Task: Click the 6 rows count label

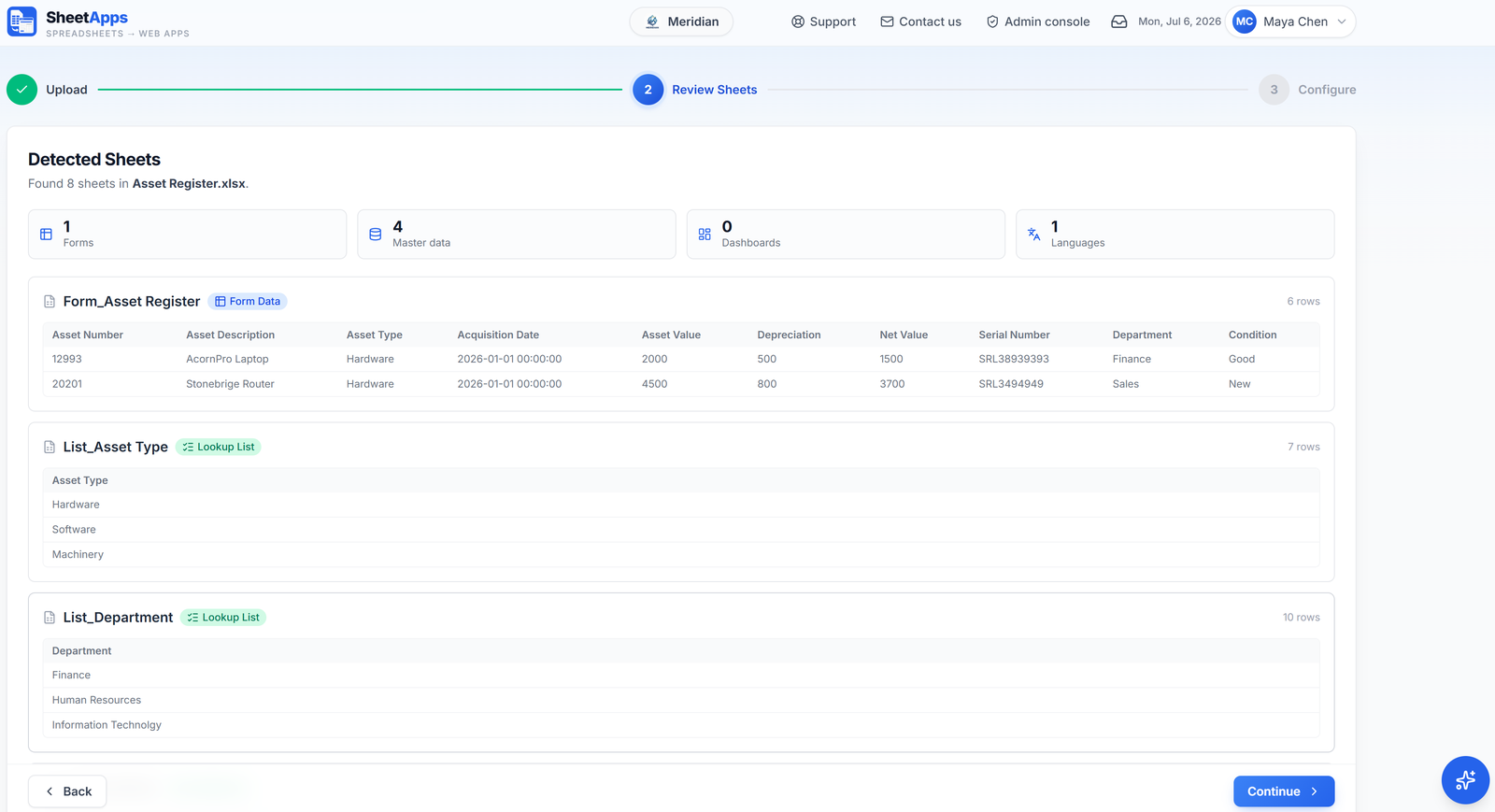Action: pos(1303,301)
